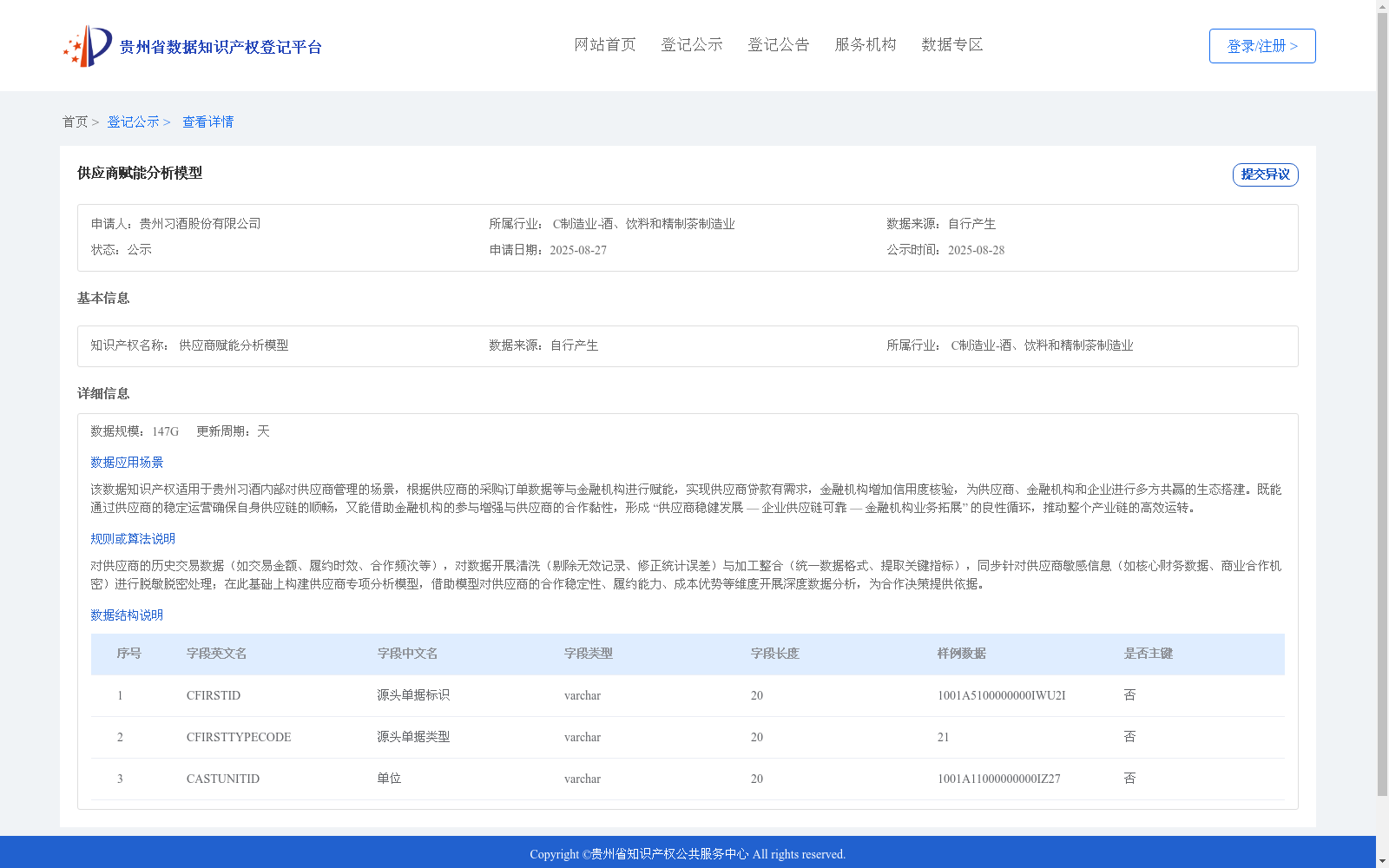Click the platform logo emblem

88,46
